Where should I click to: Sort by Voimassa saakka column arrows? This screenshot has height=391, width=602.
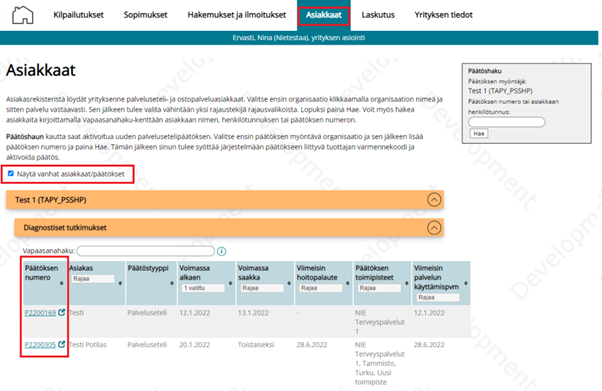point(289,283)
